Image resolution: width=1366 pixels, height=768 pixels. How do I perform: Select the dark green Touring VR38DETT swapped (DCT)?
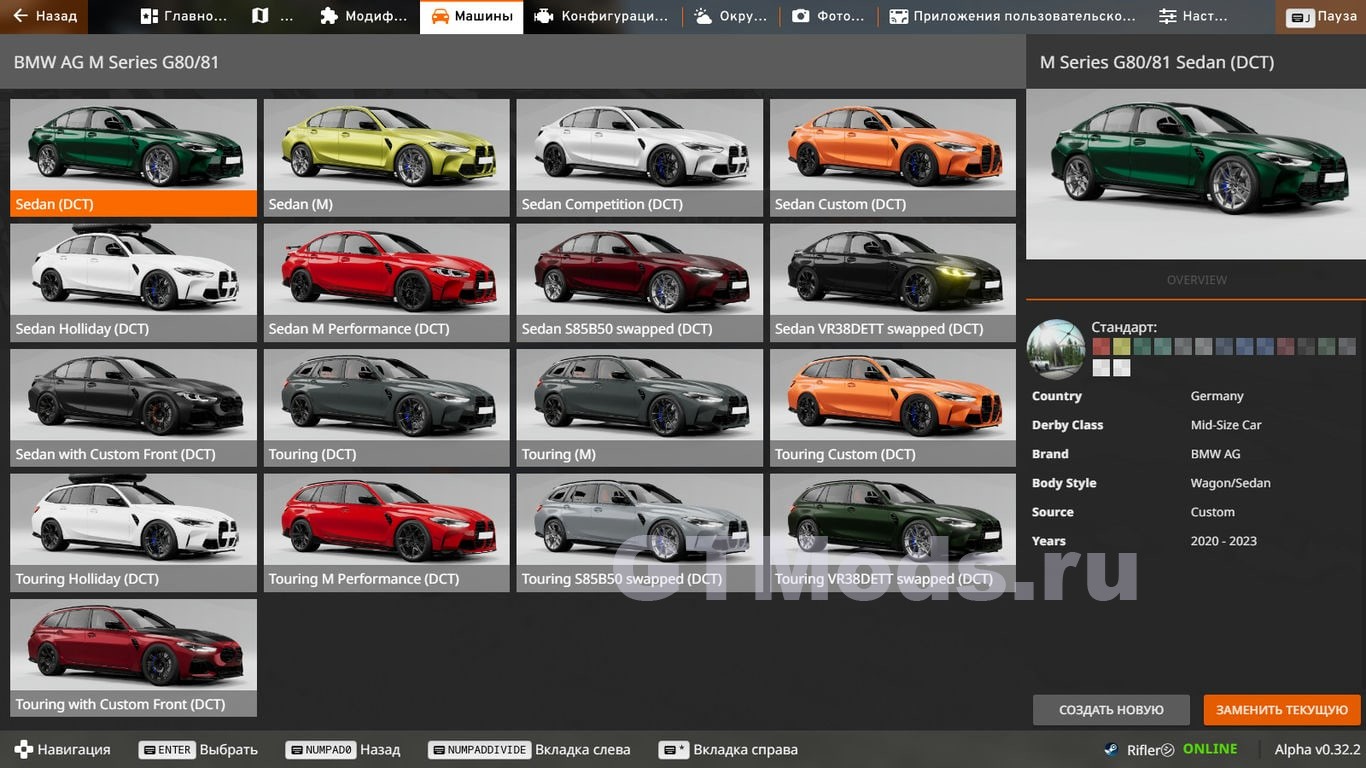click(x=893, y=533)
